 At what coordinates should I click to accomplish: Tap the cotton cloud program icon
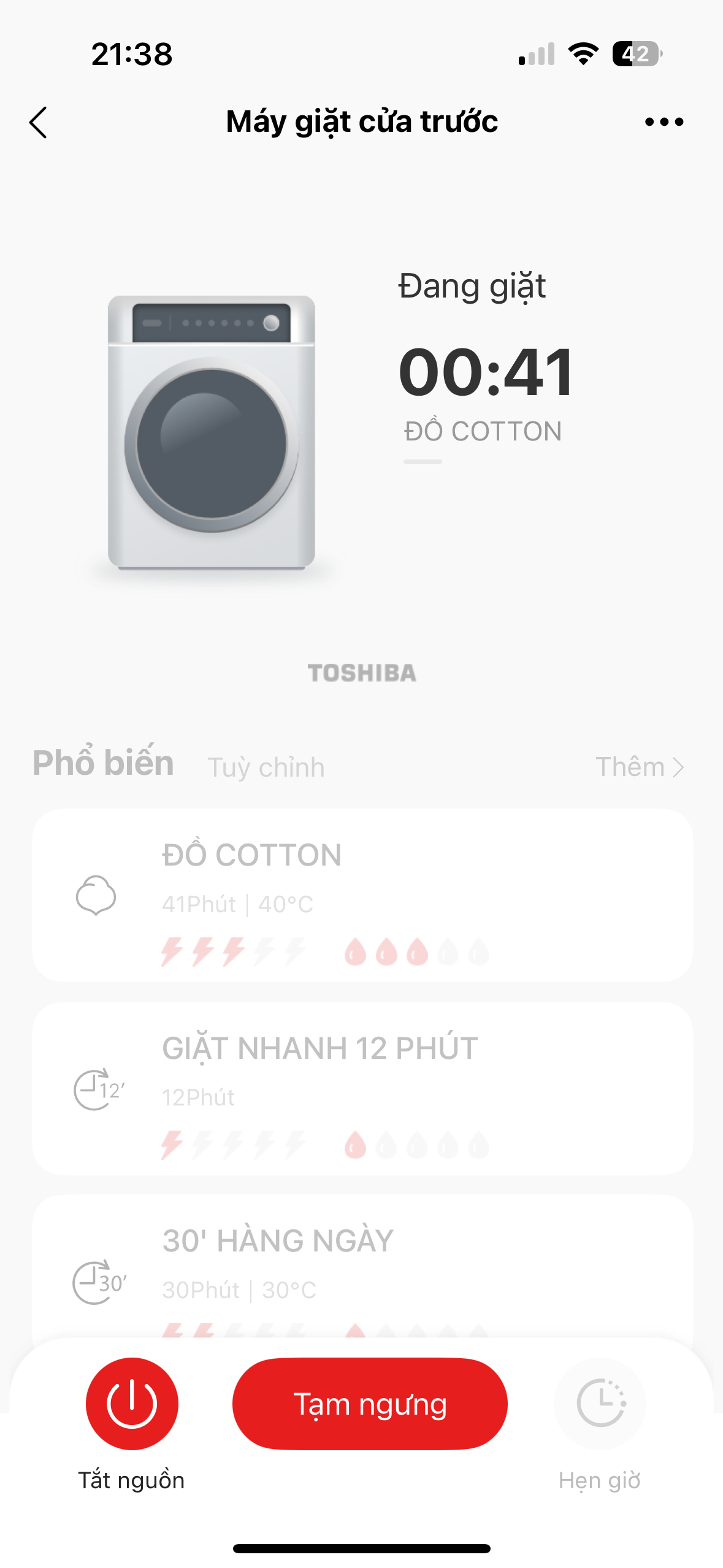pos(96,896)
